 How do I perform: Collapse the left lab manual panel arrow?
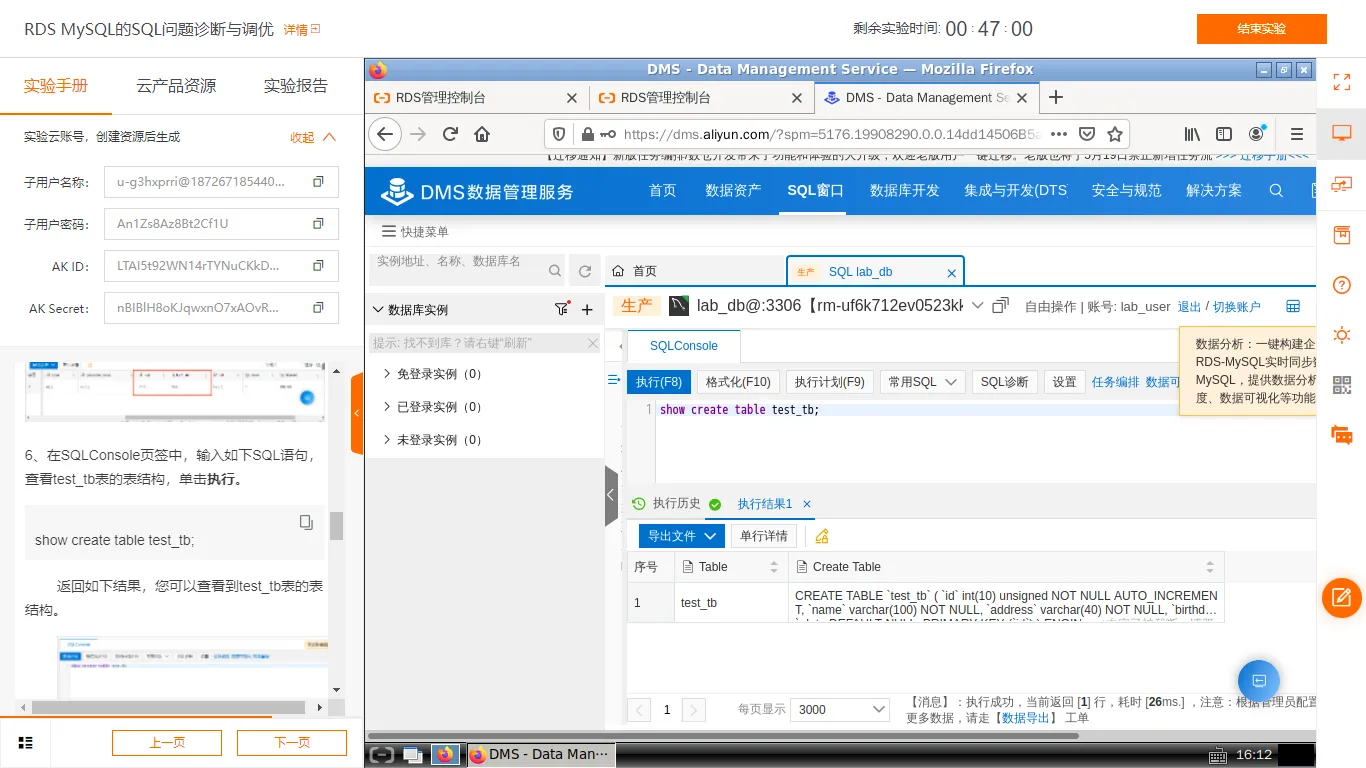(357, 413)
